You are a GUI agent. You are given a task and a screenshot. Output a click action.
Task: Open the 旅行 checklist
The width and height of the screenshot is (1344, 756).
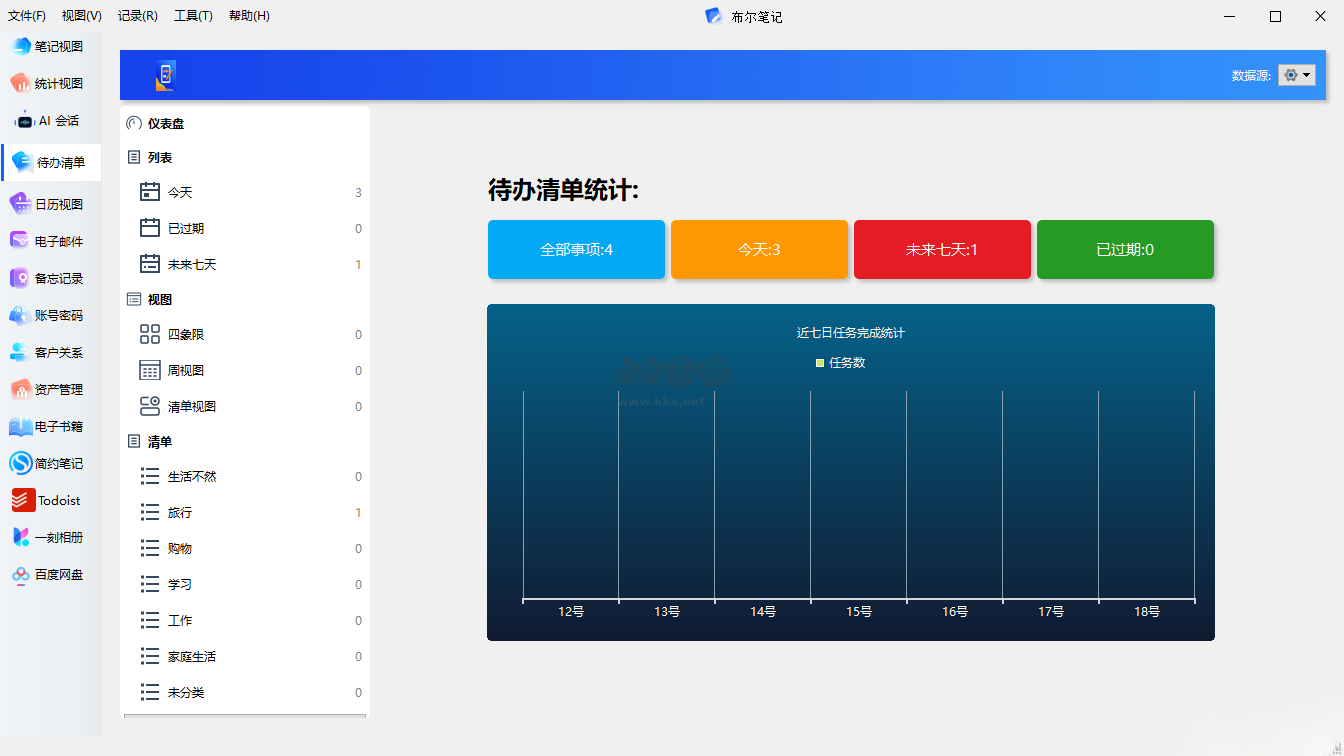coord(180,512)
